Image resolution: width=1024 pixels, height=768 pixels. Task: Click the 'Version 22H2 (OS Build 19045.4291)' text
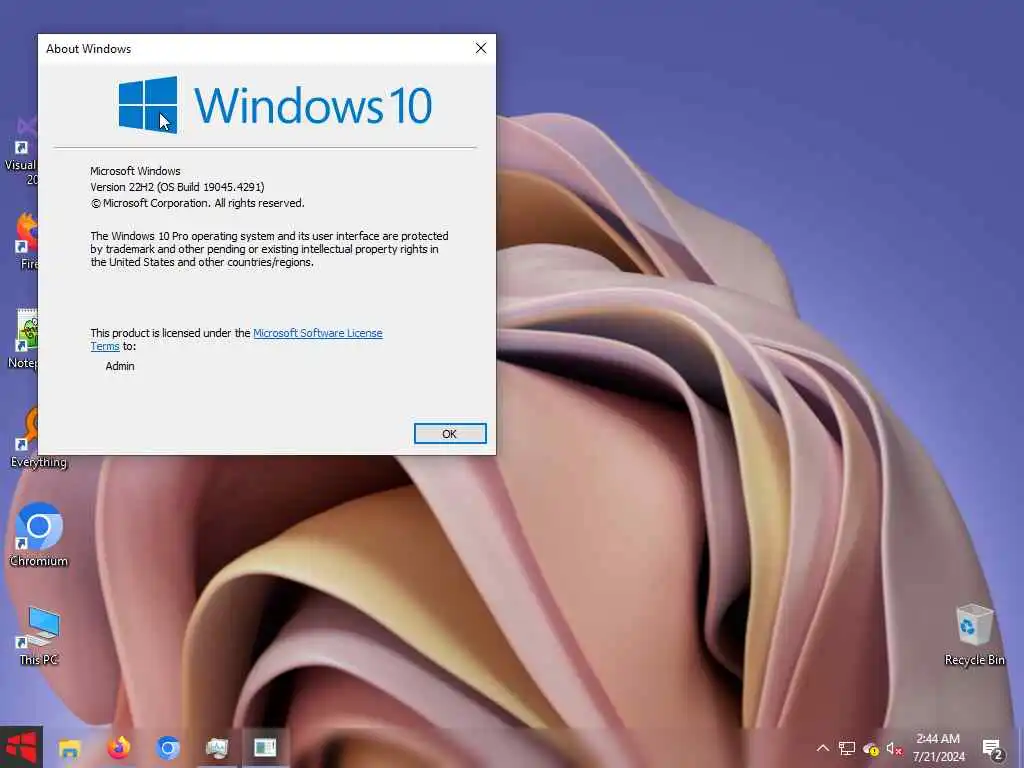[177, 187]
